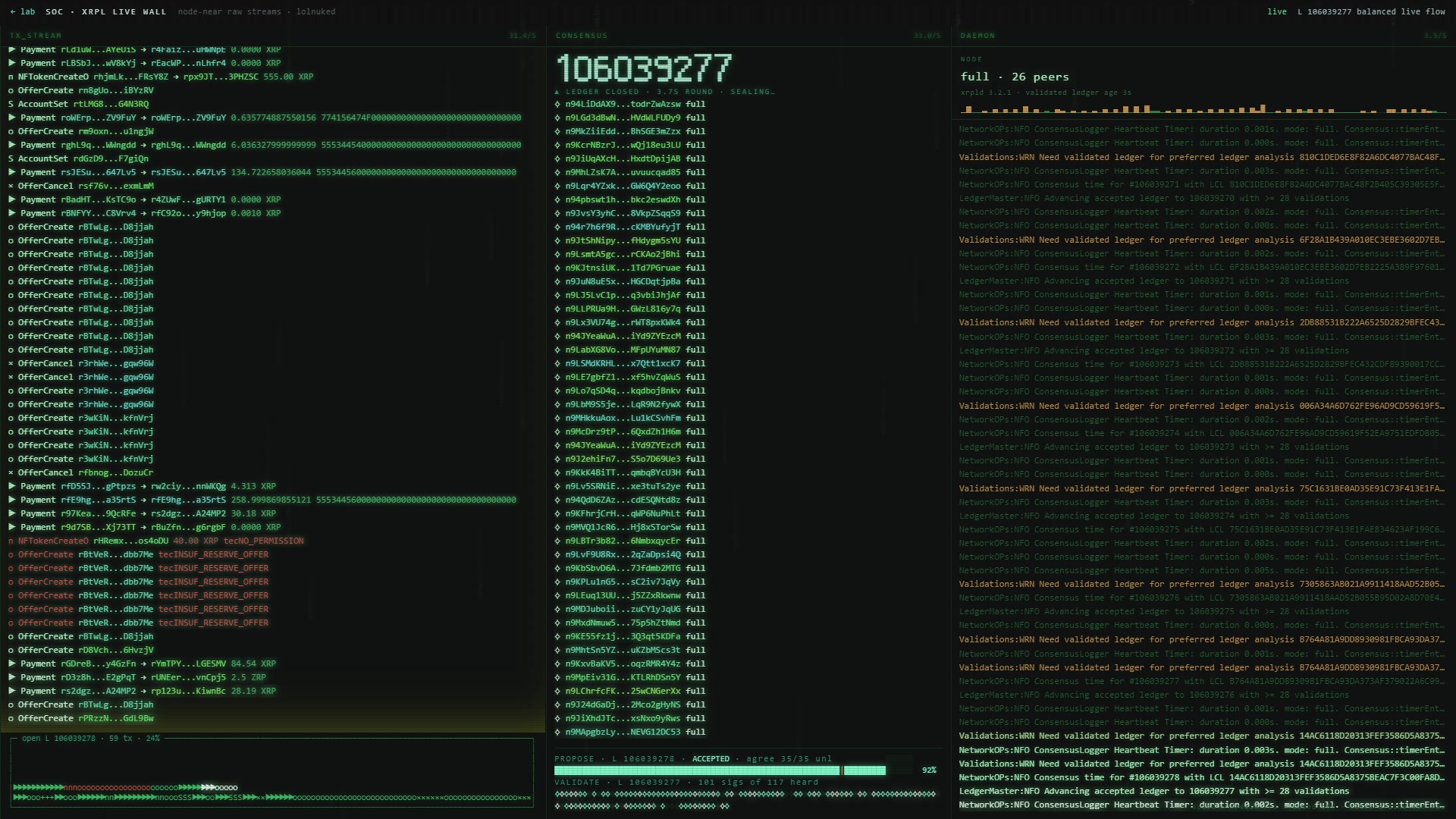Image resolution: width=1456 pixels, height=819 pixels.
Task: Click the payment arrow icon on rBadHT...KsTC9o row
Action: pos(11,199)
